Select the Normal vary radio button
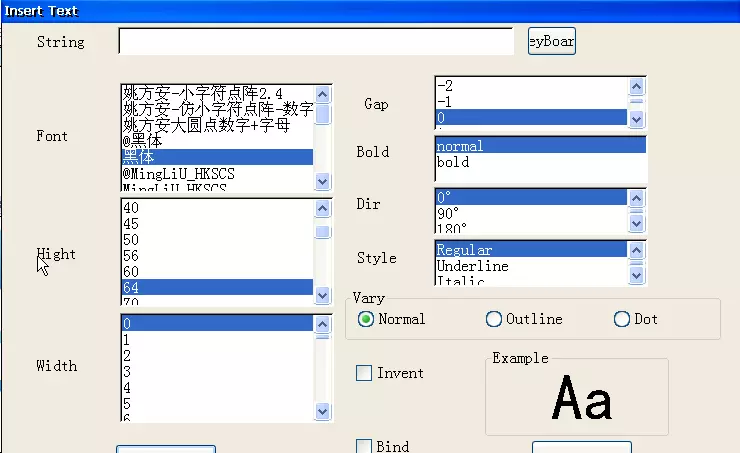The width and height of the screenshot is (740, 453). (x=366, y=319)
